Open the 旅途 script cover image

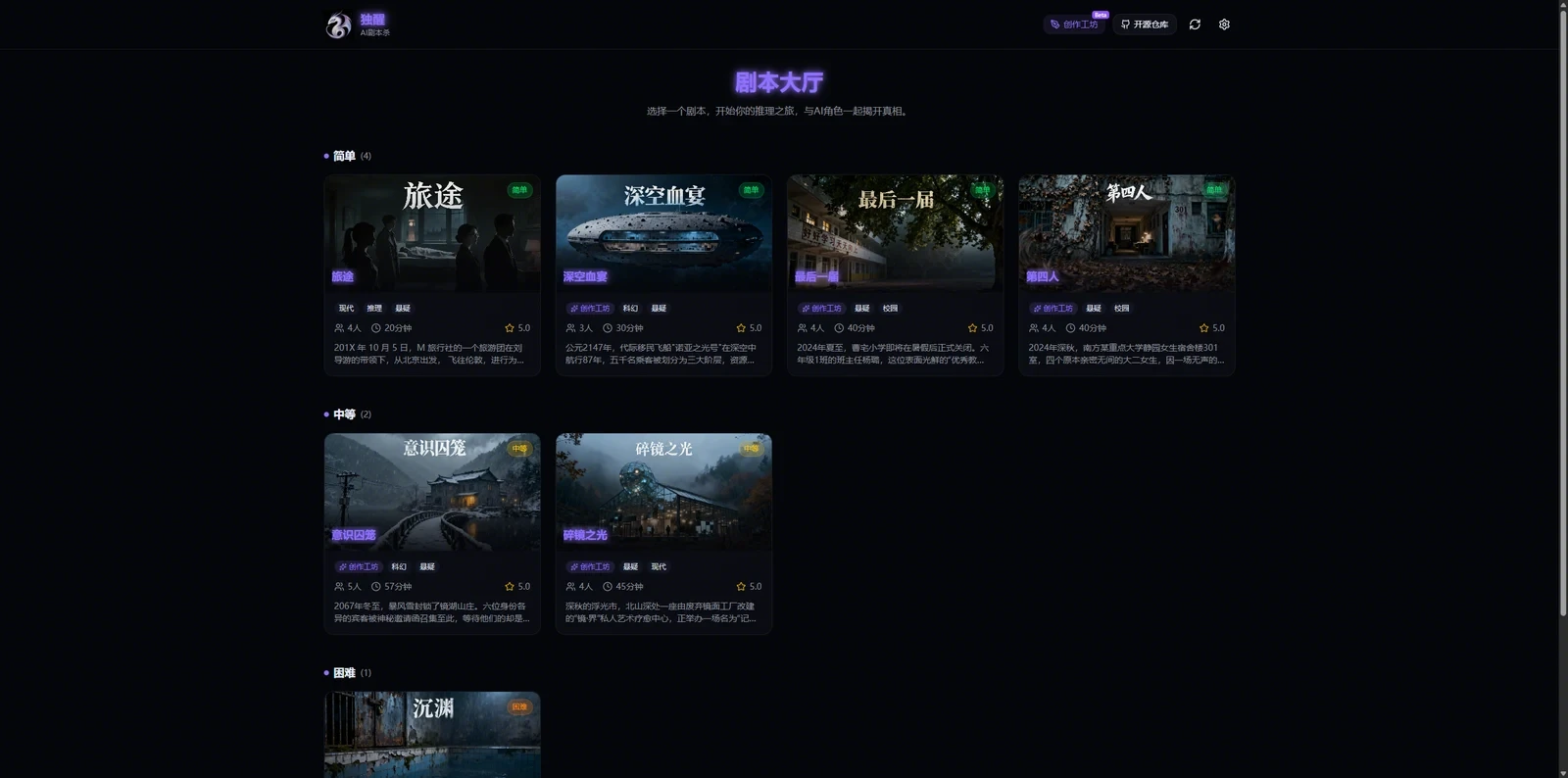pos(432,233)
